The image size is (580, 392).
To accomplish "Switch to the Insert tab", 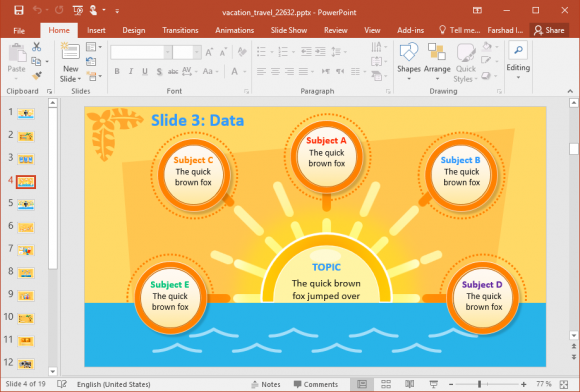I will [96, 30].
